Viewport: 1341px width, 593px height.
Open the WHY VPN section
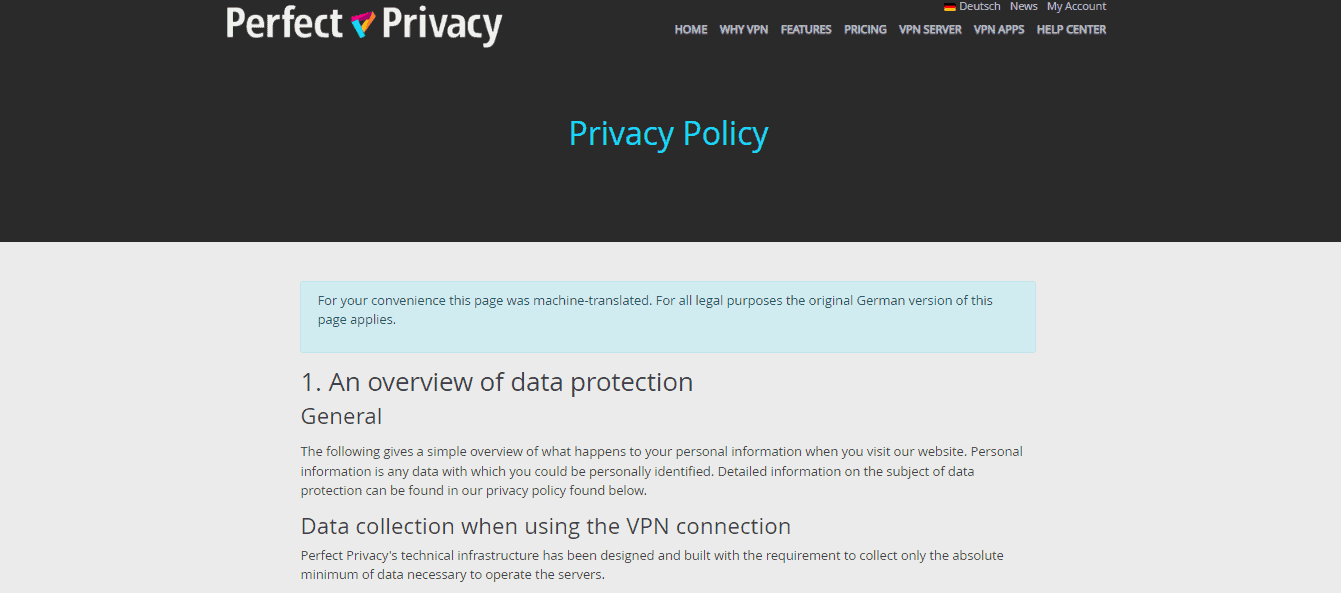743,29
